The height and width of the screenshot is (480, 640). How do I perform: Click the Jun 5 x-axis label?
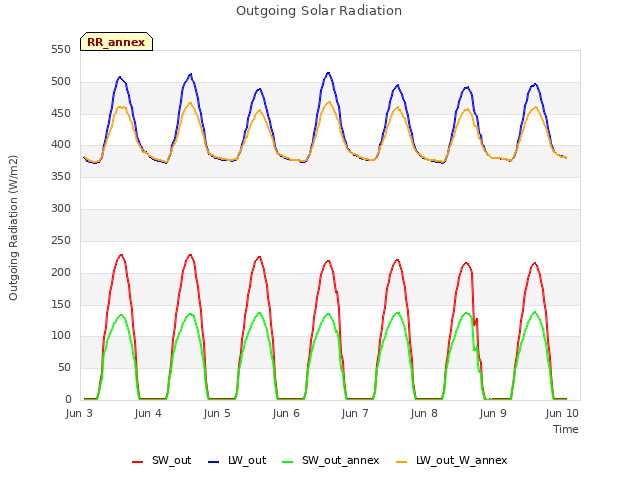(217, 413)
